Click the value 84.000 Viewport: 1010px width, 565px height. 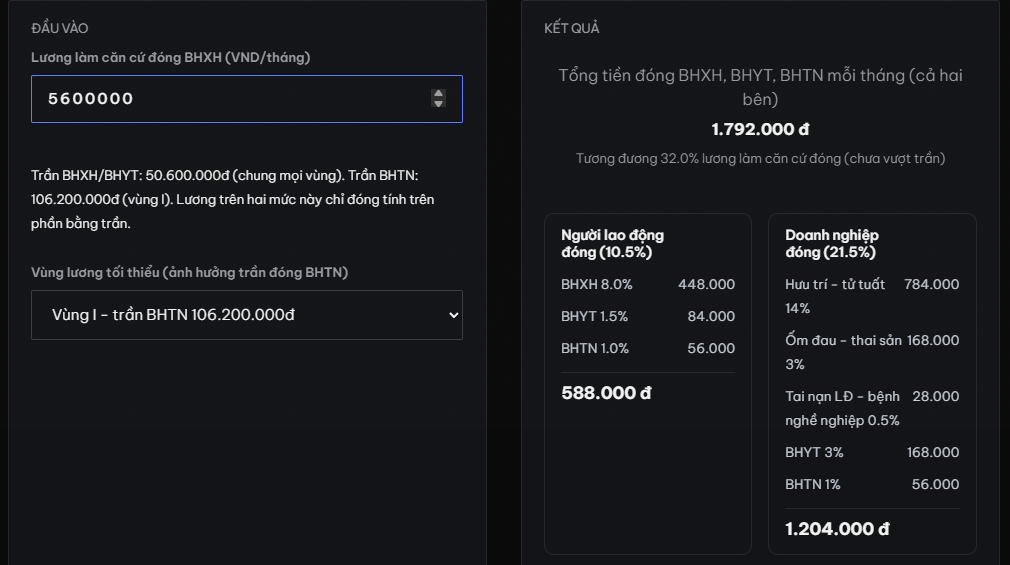point(711,316)
